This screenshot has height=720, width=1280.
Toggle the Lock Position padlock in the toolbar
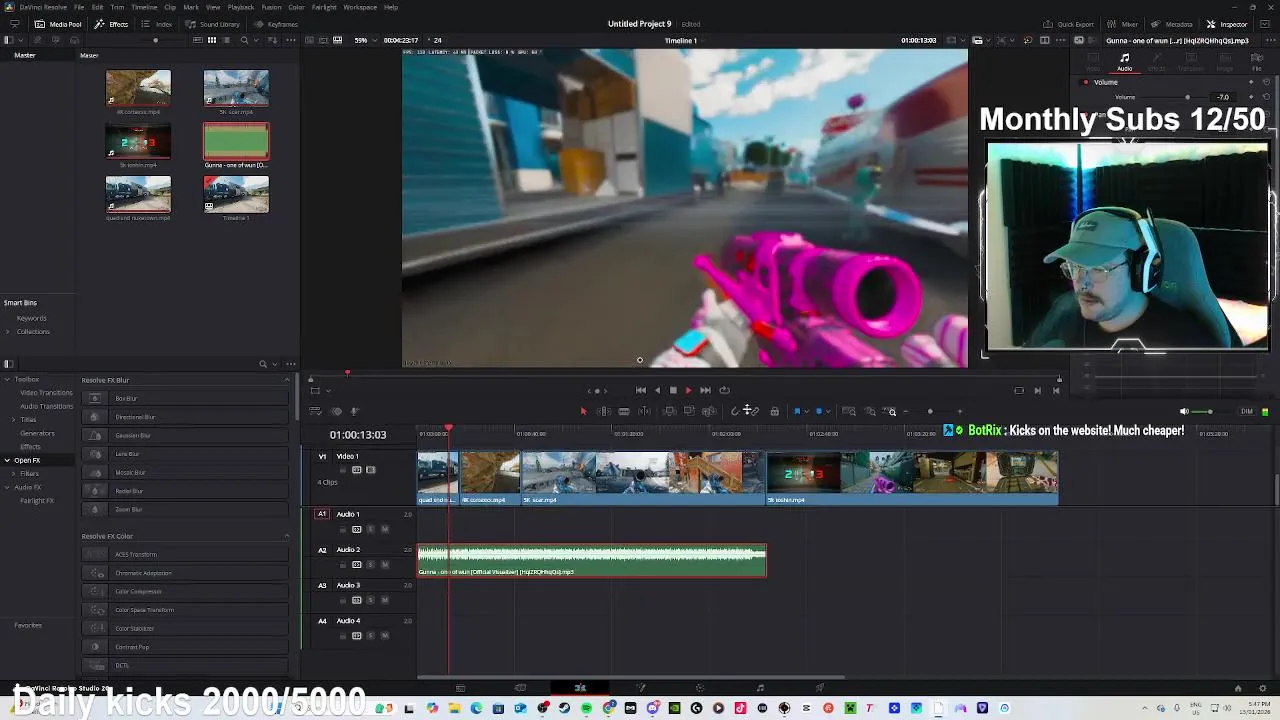(x=774, y=411)
